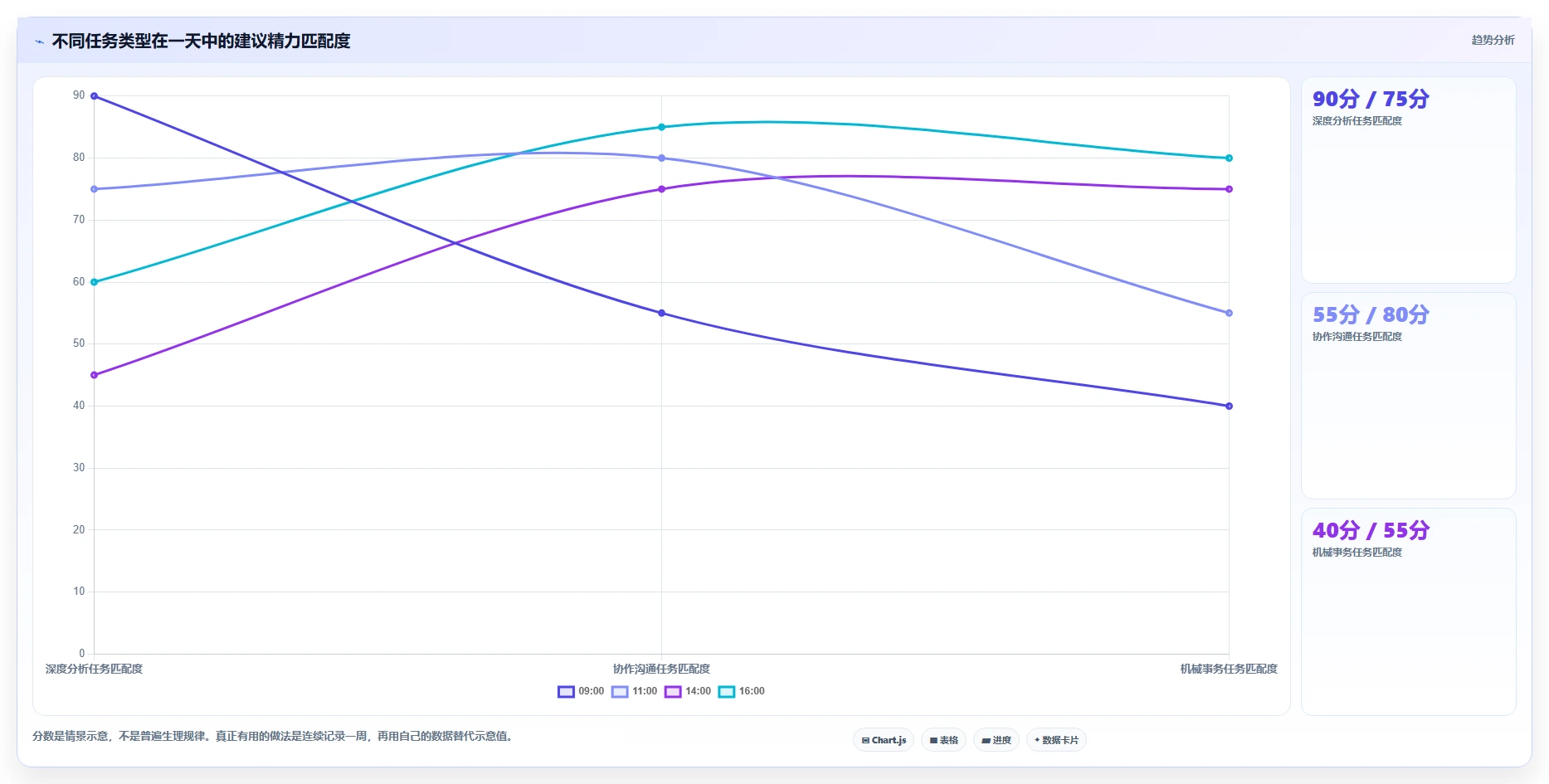The image size is (1549, 784).
Task: Click the title 不同任务类型在一天中的建议精力匹配度
Action: (x=201, y=41)
